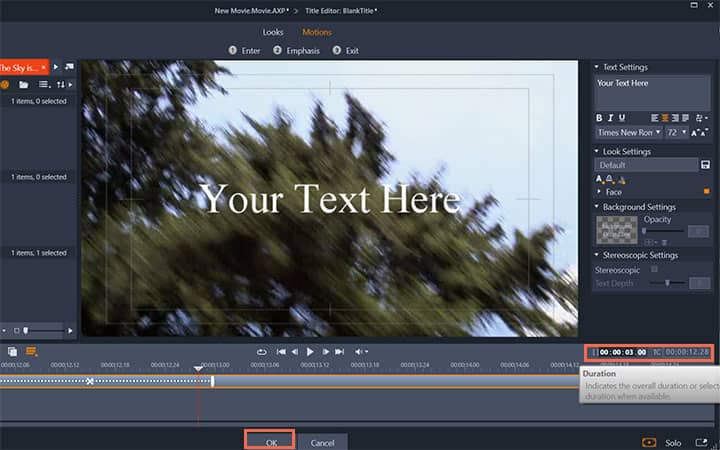Image resolution: width=720 pixels, height=450 pixels.
Task: Enable the Stereoscopic checkbox
Action: [654, 269]
